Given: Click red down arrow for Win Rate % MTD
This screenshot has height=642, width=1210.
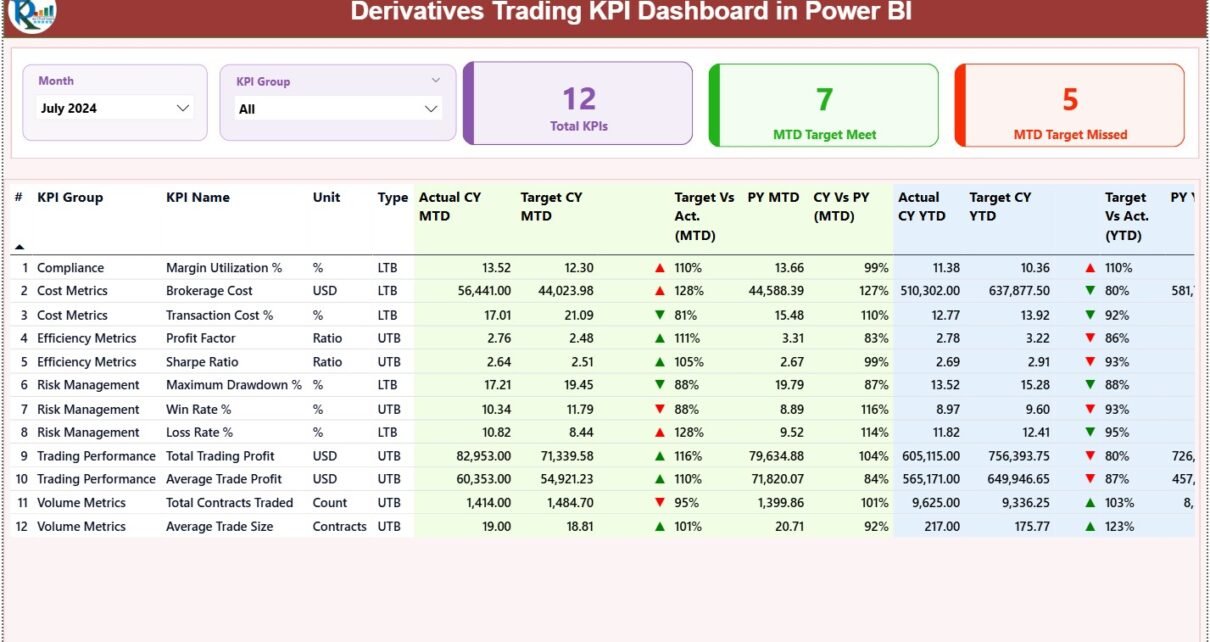Looking at the screenshot, I should (x=659, y=409).
